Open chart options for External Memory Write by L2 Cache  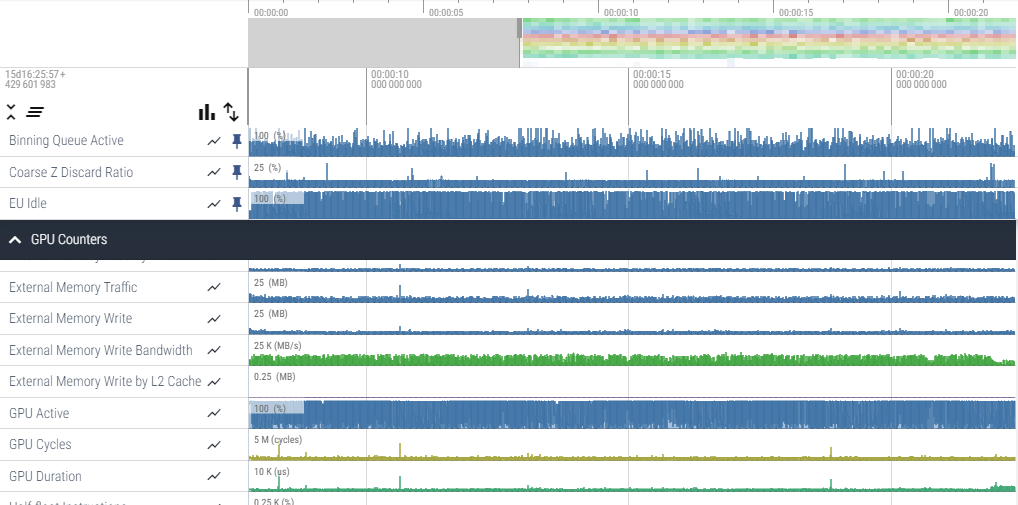tap(214, 382)
